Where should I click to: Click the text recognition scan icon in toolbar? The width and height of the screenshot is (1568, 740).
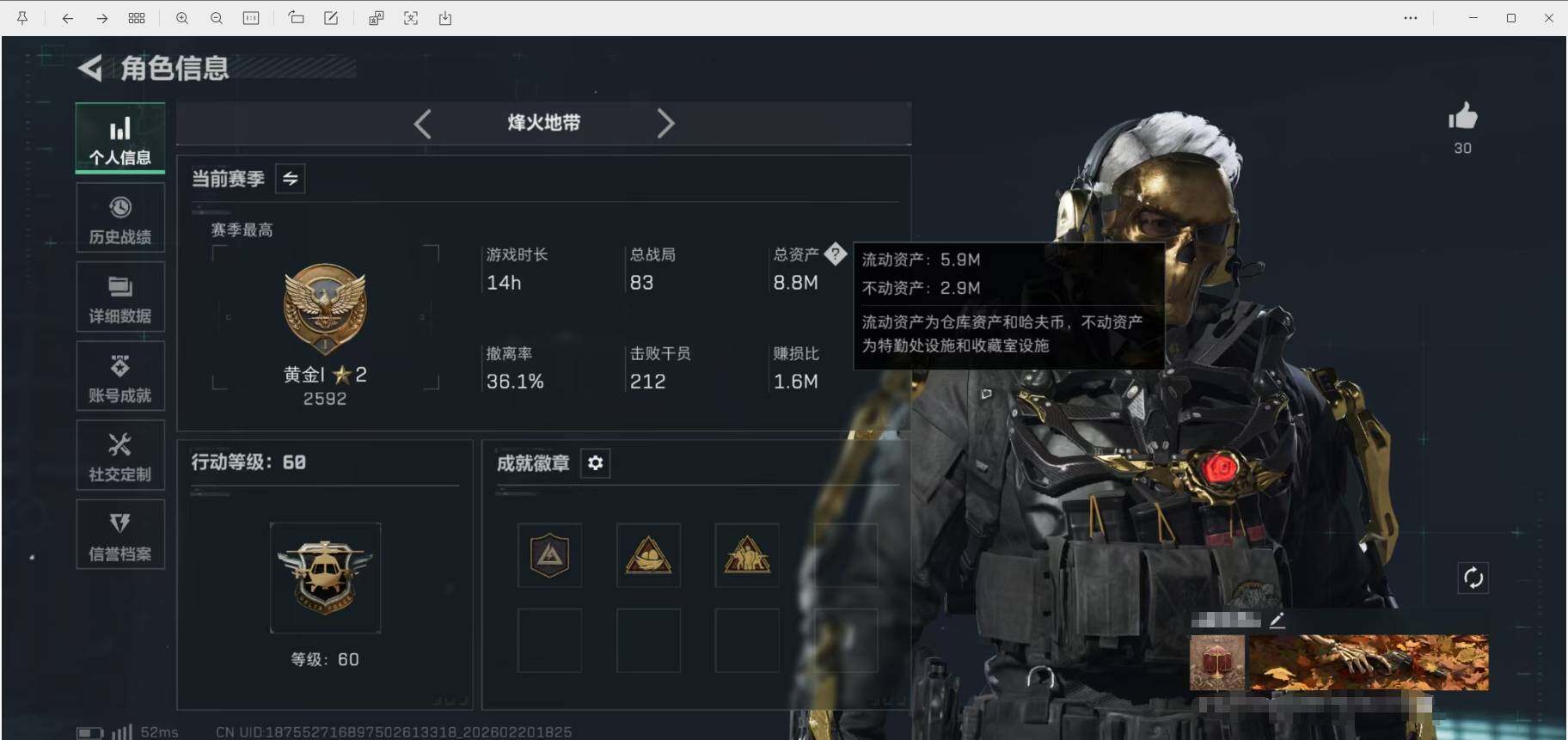click(x=411, y=18)
